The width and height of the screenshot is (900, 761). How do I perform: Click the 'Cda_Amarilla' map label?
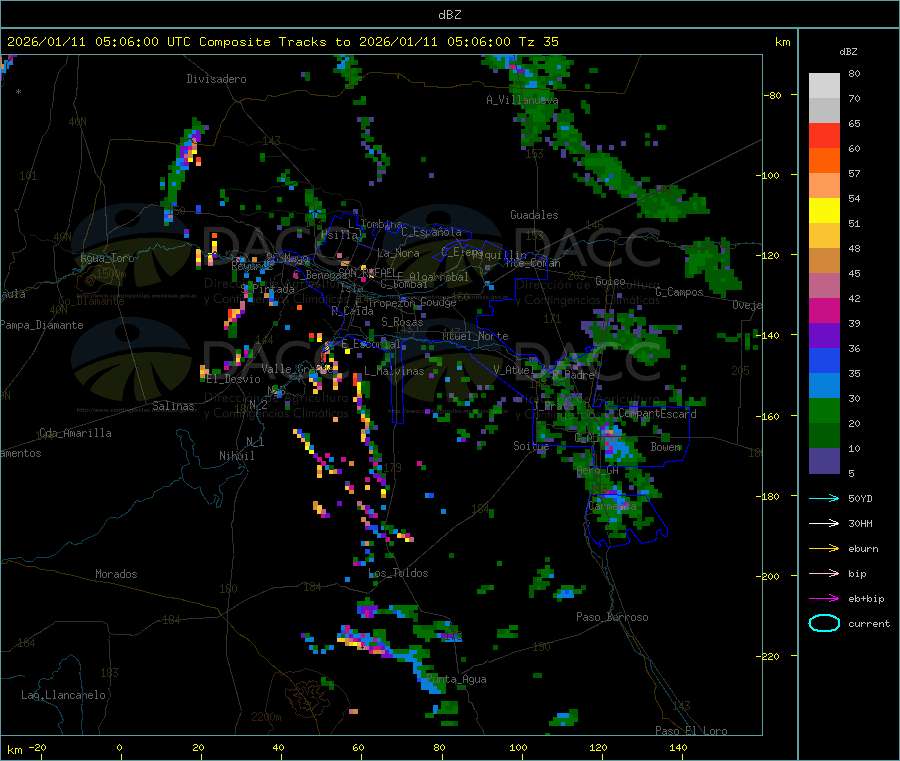point(75,433)
